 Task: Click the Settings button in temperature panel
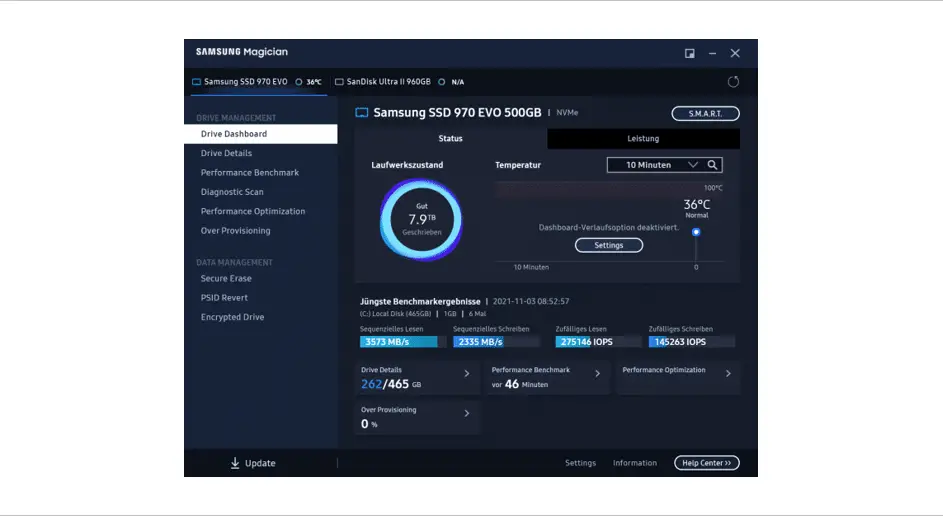tap(609, 245)
